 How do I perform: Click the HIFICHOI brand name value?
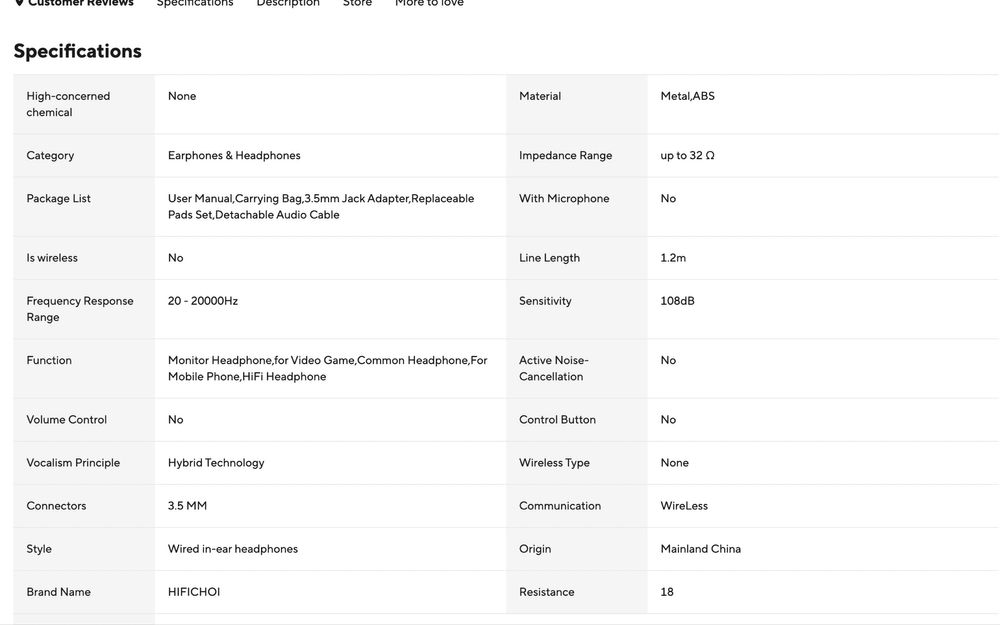tap(194, 592)
